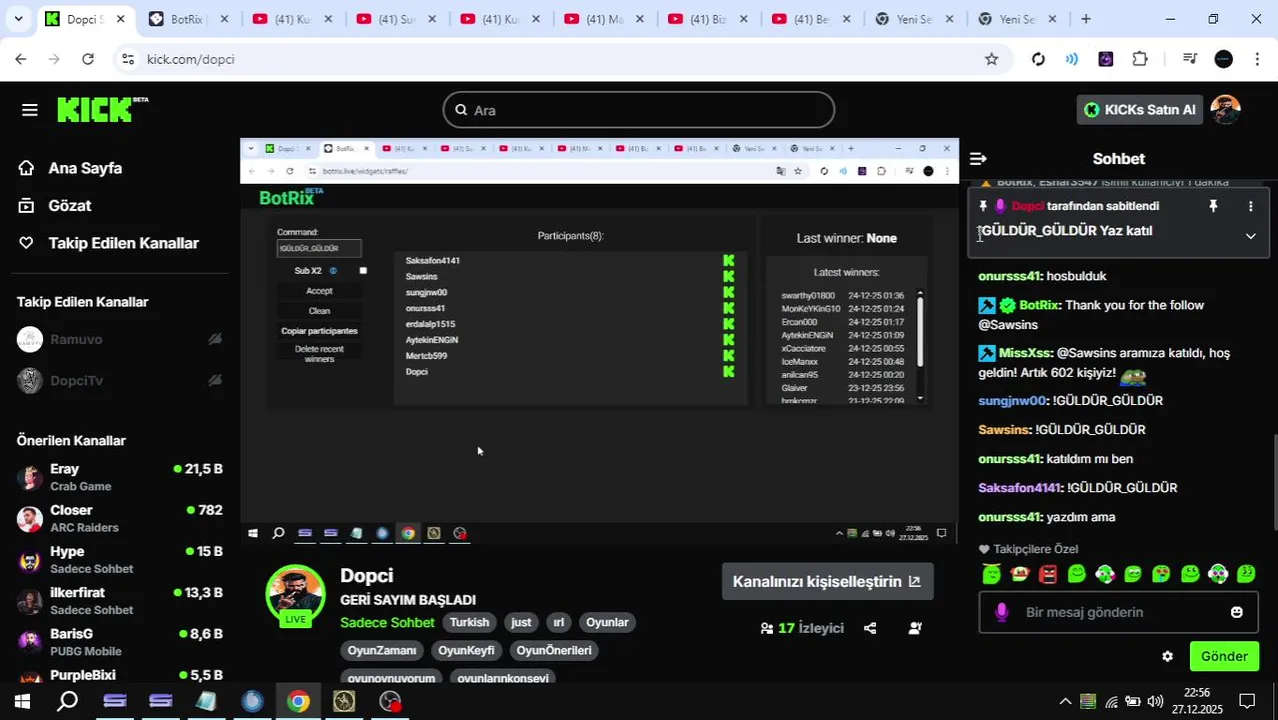Open the Windows Start menu
Screen dimensions: 1278x720
click(22, 701)
